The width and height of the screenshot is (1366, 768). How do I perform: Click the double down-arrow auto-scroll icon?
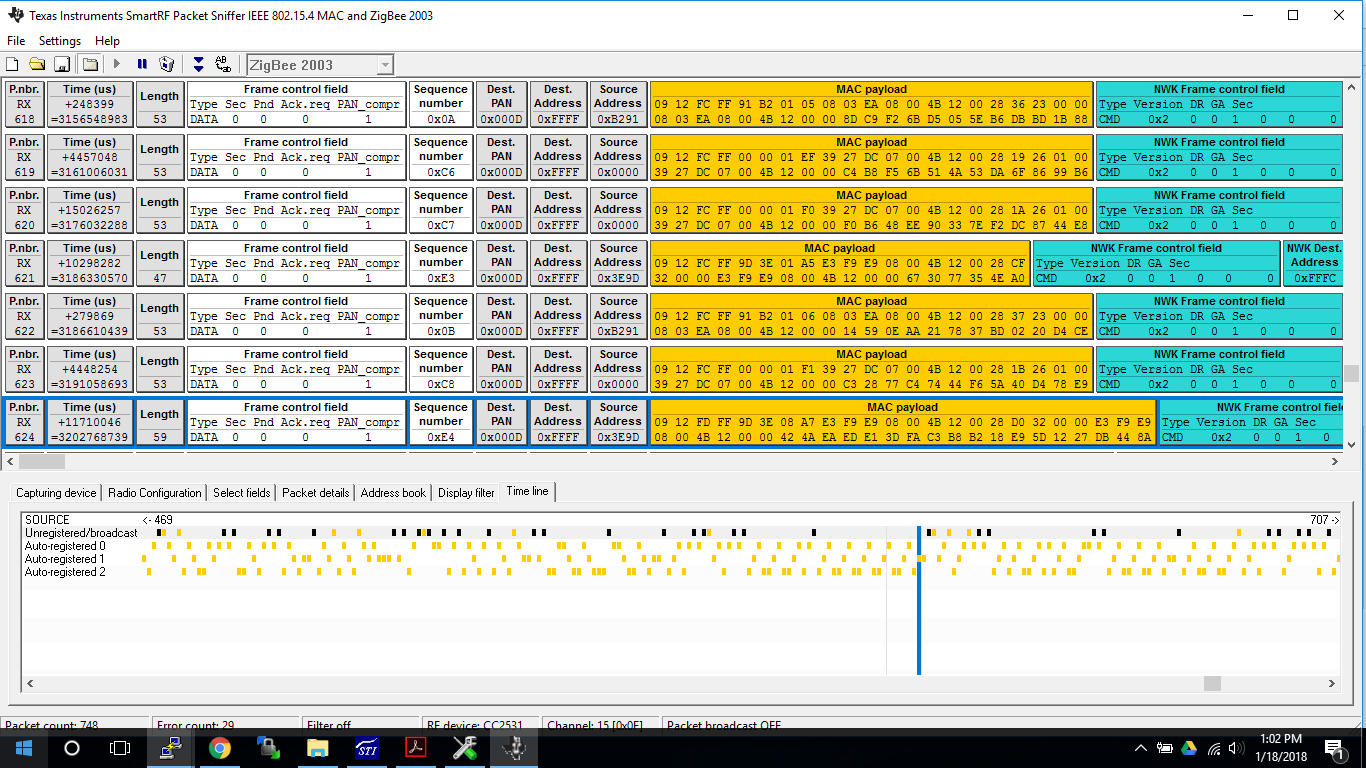(198, 64)
